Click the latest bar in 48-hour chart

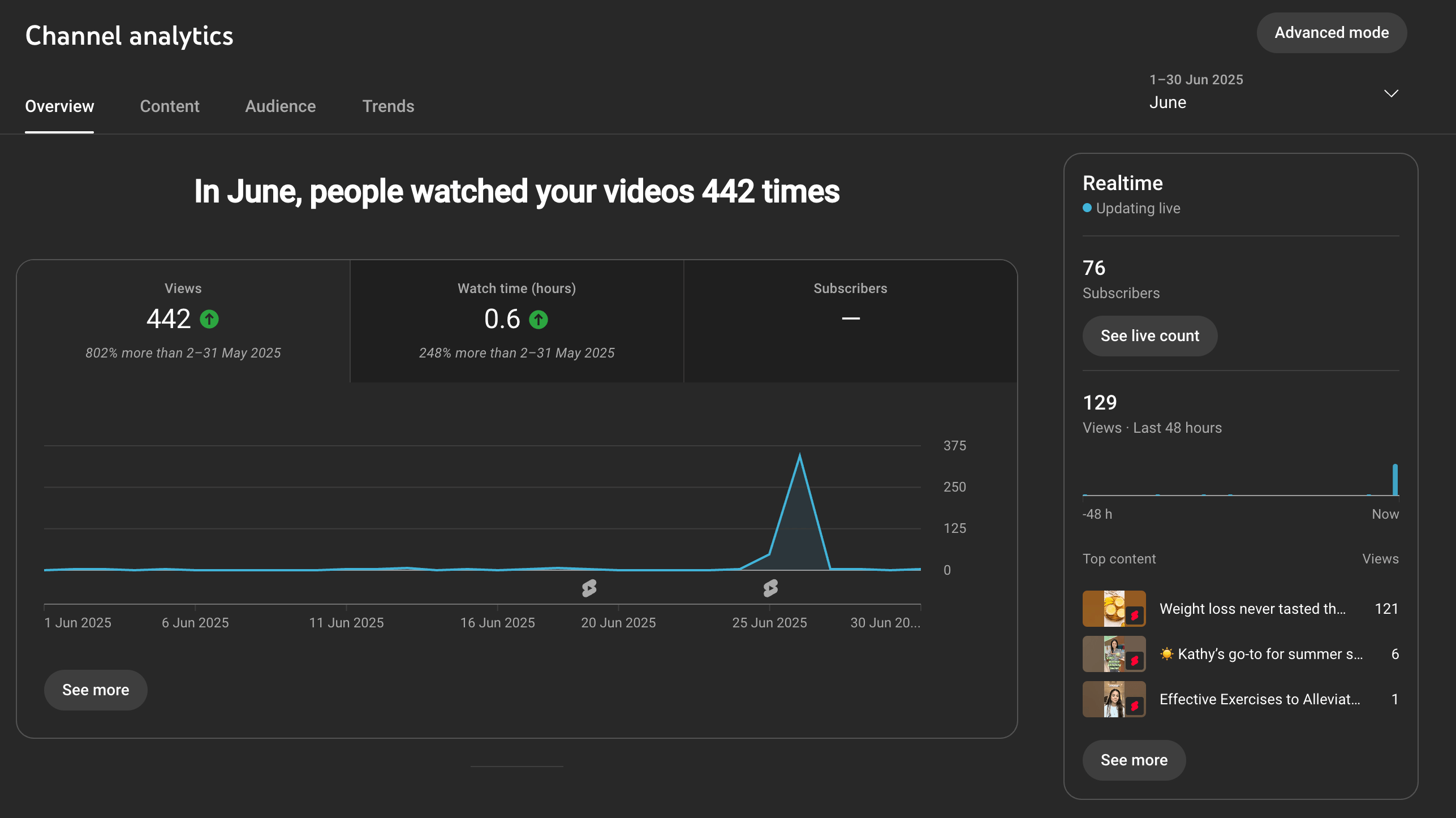1395,480
